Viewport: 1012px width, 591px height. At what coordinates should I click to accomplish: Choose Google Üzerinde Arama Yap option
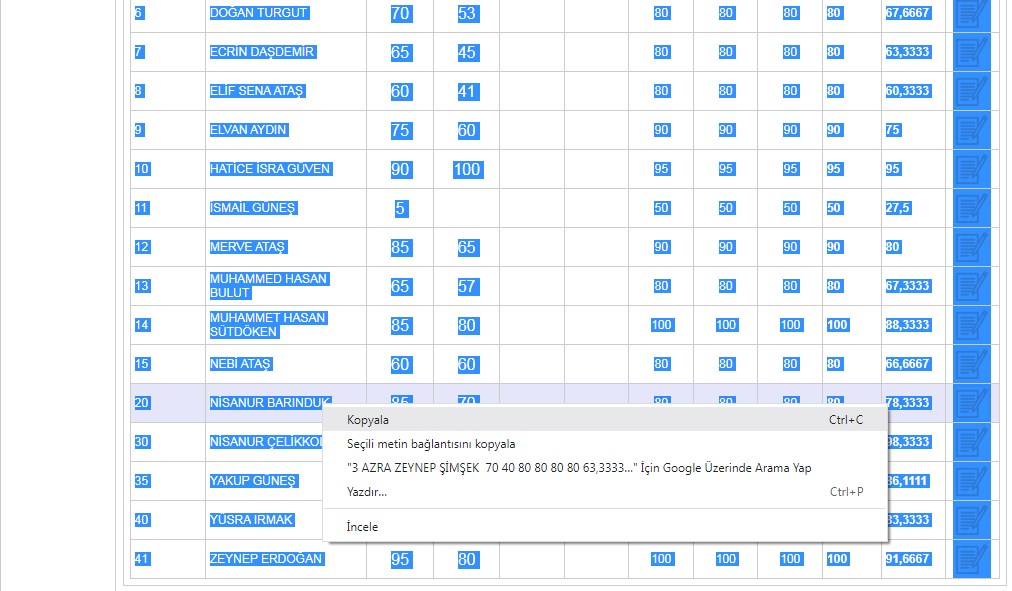579,468
